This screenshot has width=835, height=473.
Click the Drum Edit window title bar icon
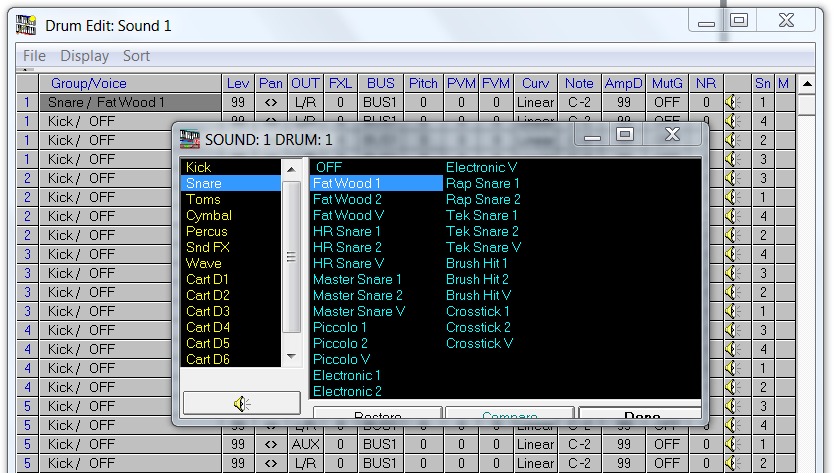click(x=27, y=25)
